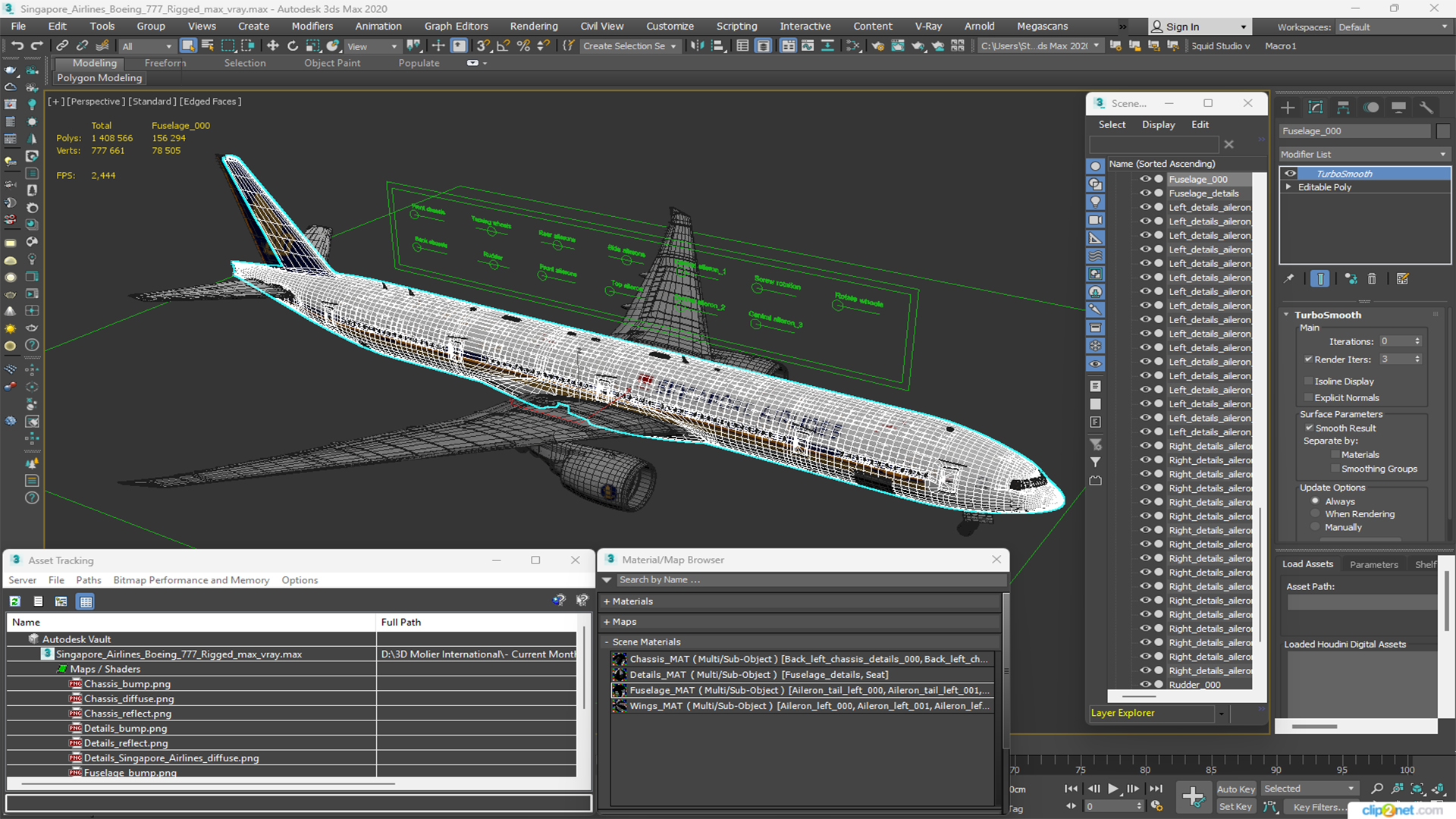The width and height of the screenshot is (1456, 819).
Task: Enable Explicit Normals checkbox
Action: click(x=1308, y=398)
